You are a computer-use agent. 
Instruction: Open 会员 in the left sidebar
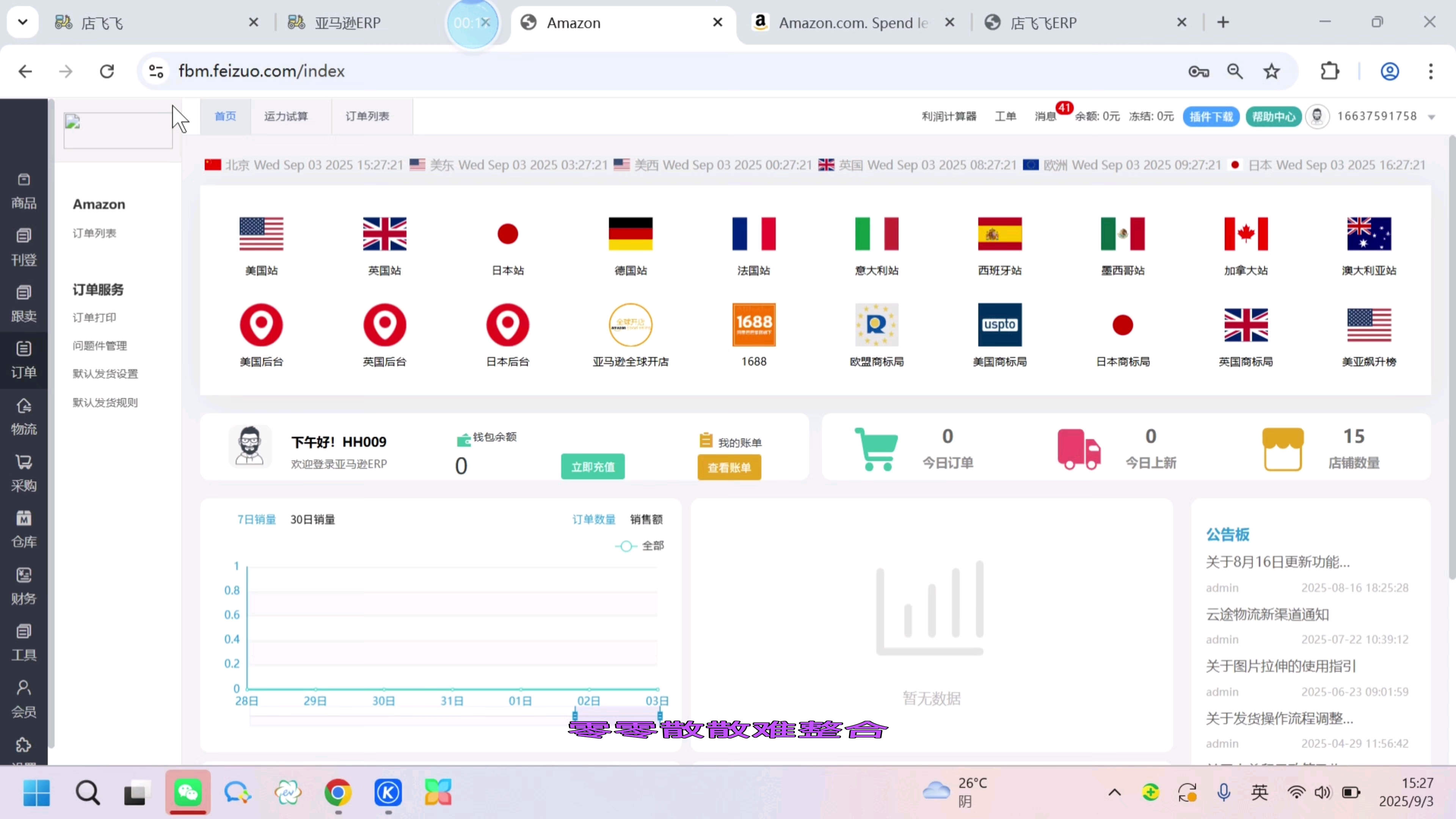[x=24, y=700]
